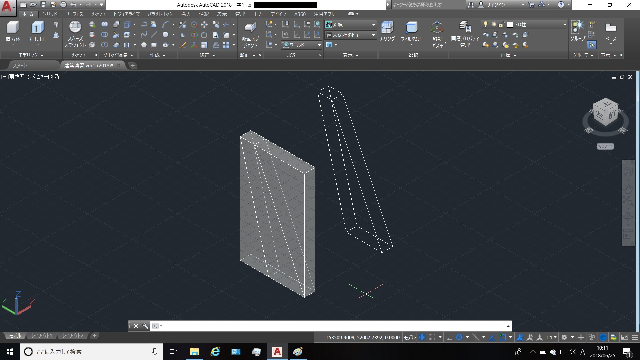Select the Circle draw tool
Viewport: 640px width, 360px height.
click(x=165, y=35)
